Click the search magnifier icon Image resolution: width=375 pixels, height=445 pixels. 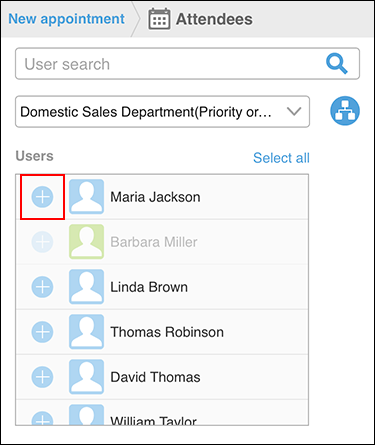tap(337, 64)
